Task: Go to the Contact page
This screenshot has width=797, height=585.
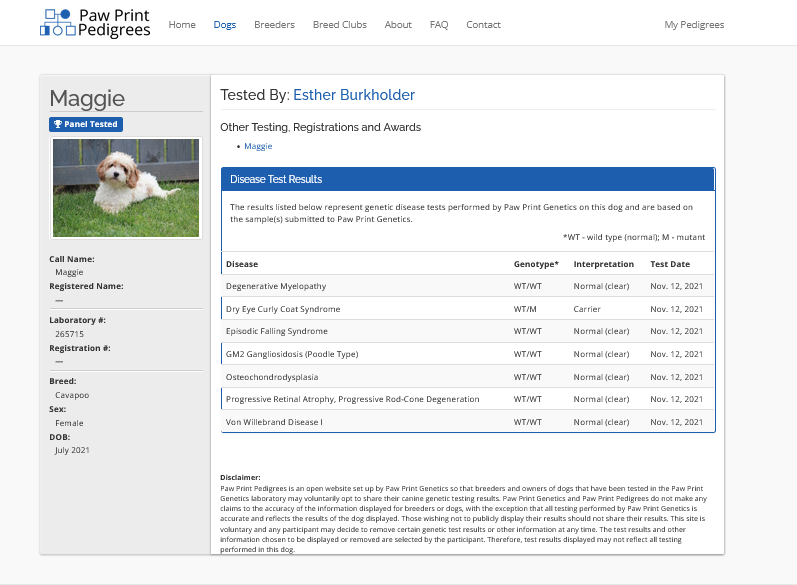Action: pos(483,25)
